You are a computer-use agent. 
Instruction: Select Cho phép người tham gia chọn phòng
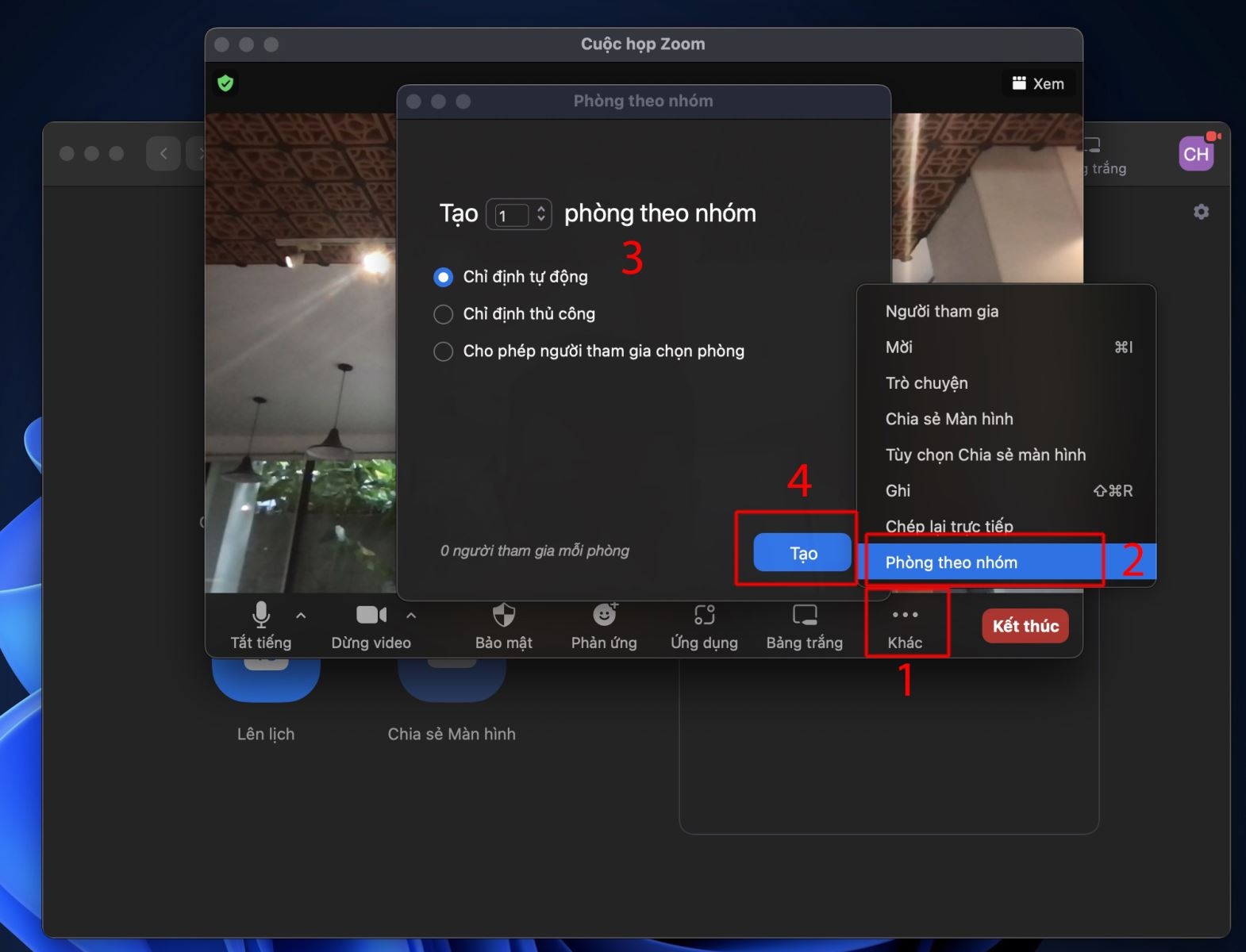[x=444, y=351]
